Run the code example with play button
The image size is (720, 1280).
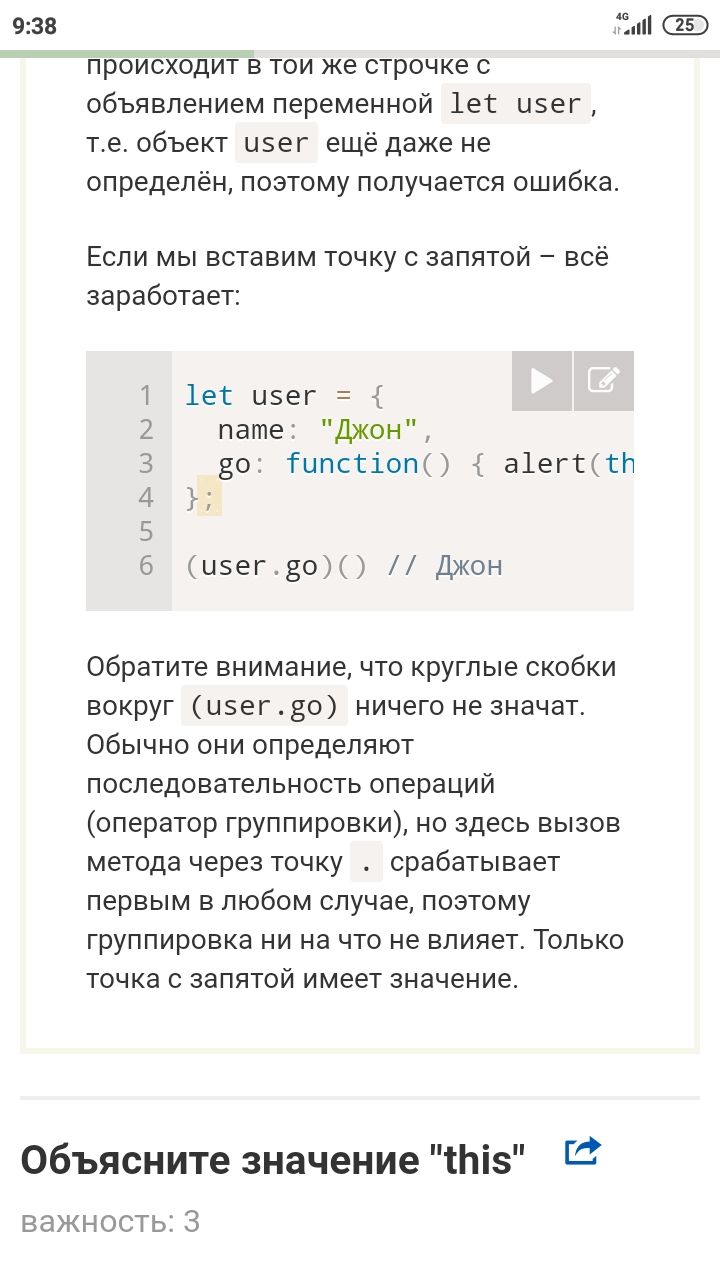pyautogui.click(x=542, y=381)
